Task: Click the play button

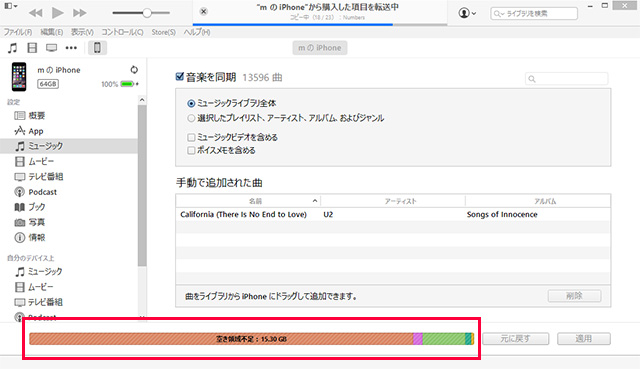Action: (58, 13)
